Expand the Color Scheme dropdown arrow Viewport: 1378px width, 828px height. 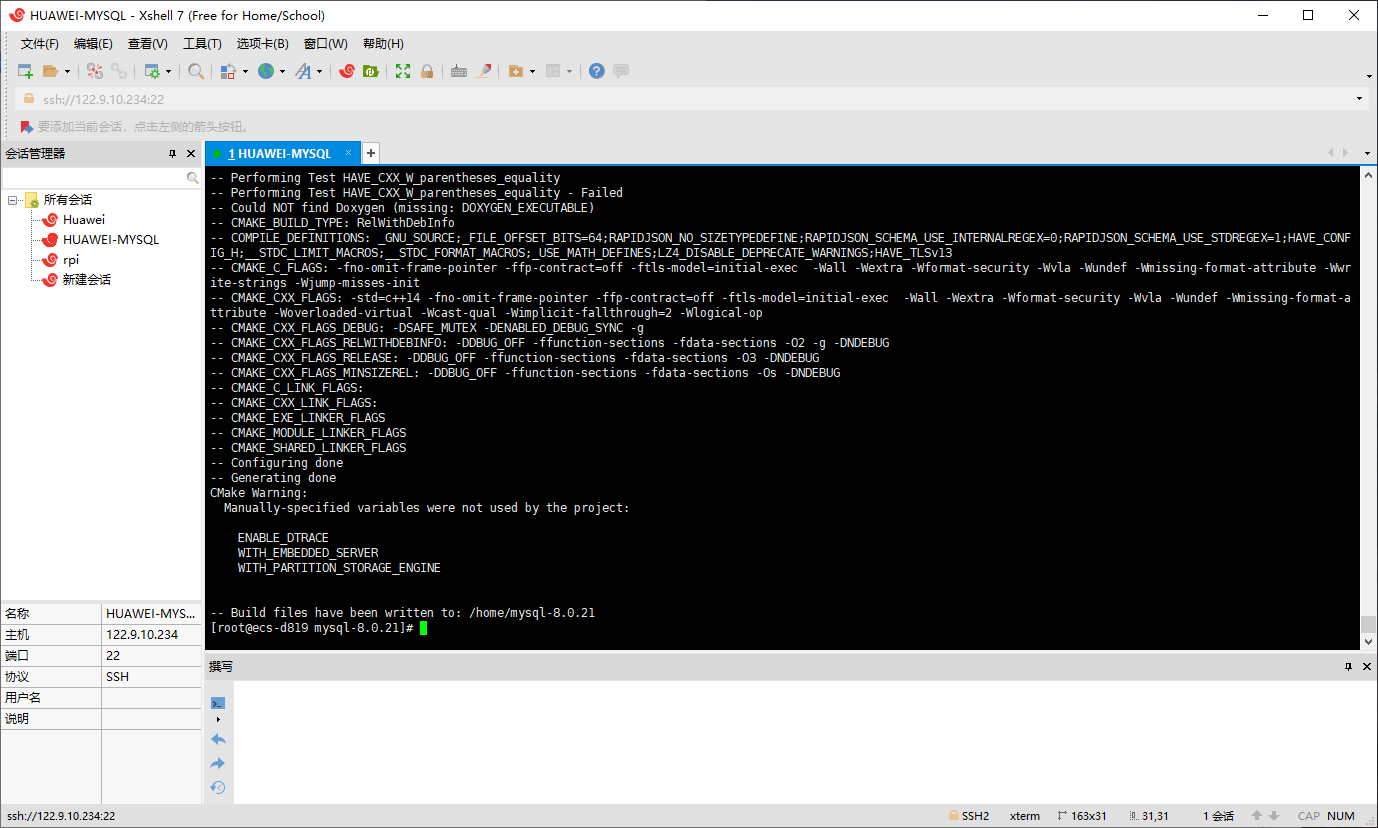(245, 71)
